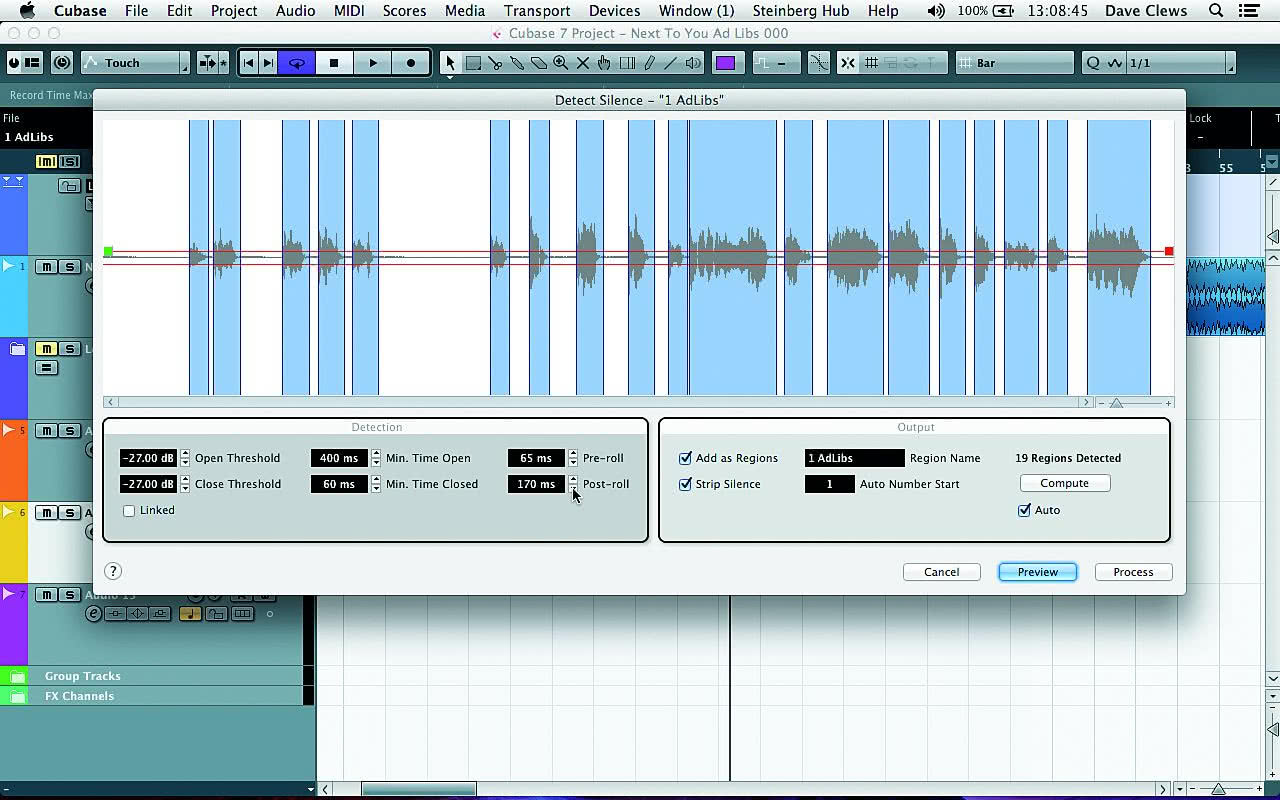Select the Glue tool
Screen dimensions: 1280x800
click(x=517, y=63)
